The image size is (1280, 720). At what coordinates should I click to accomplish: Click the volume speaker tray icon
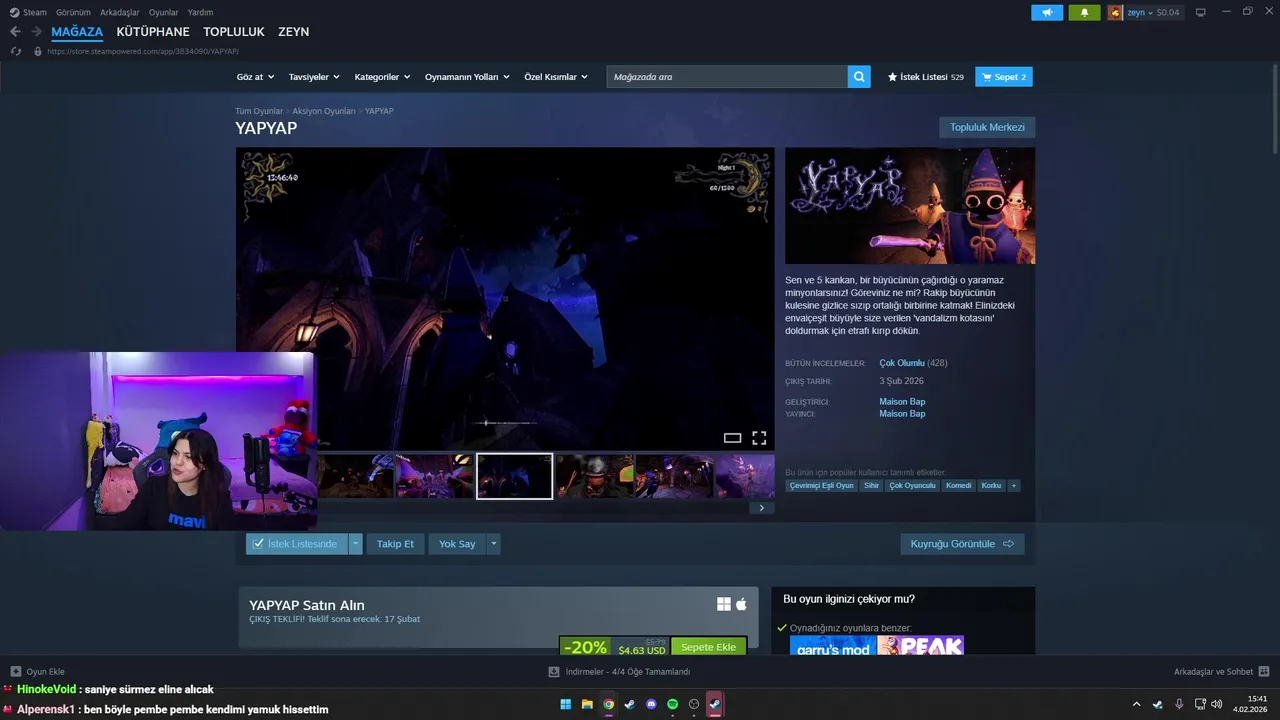(x=1216, y=704)
